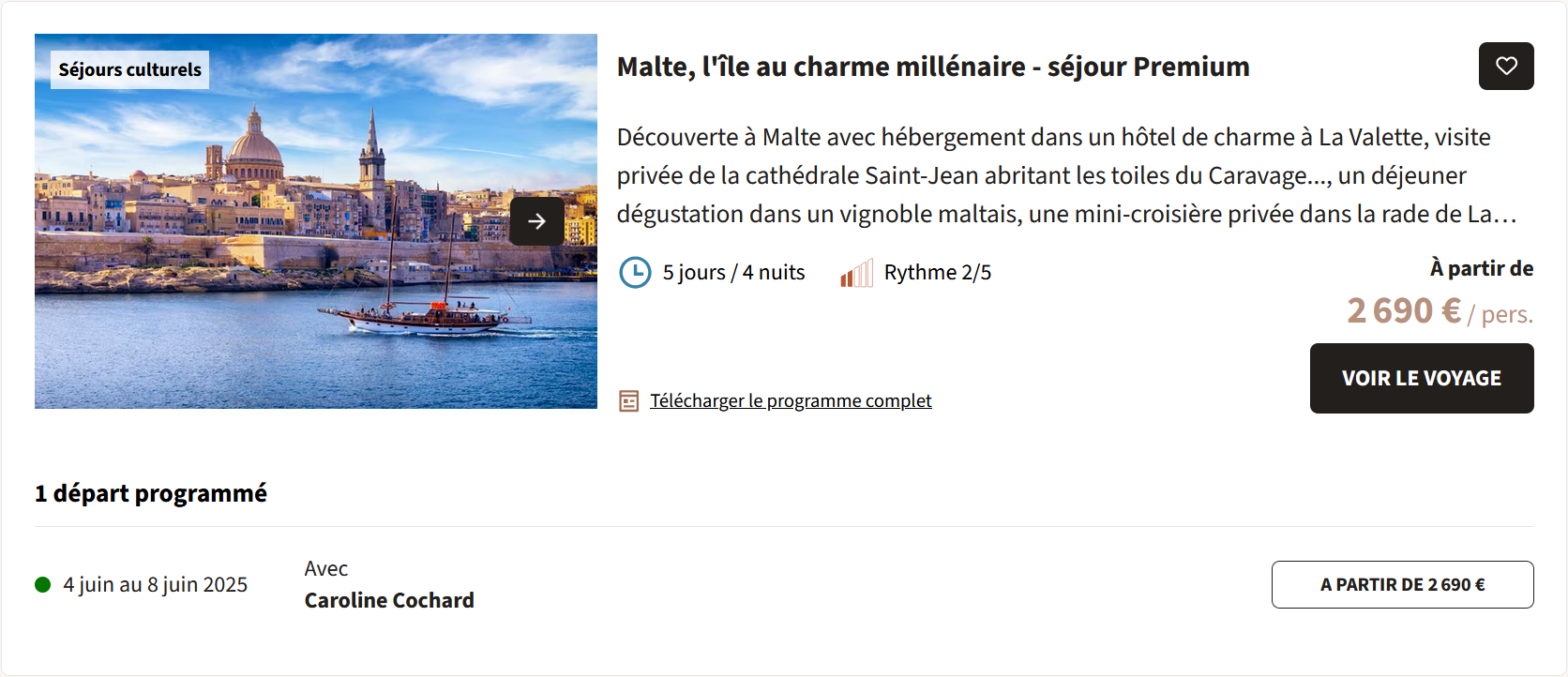
Task: Add trip to favorites with heart icon
Action: [1506, 66]
